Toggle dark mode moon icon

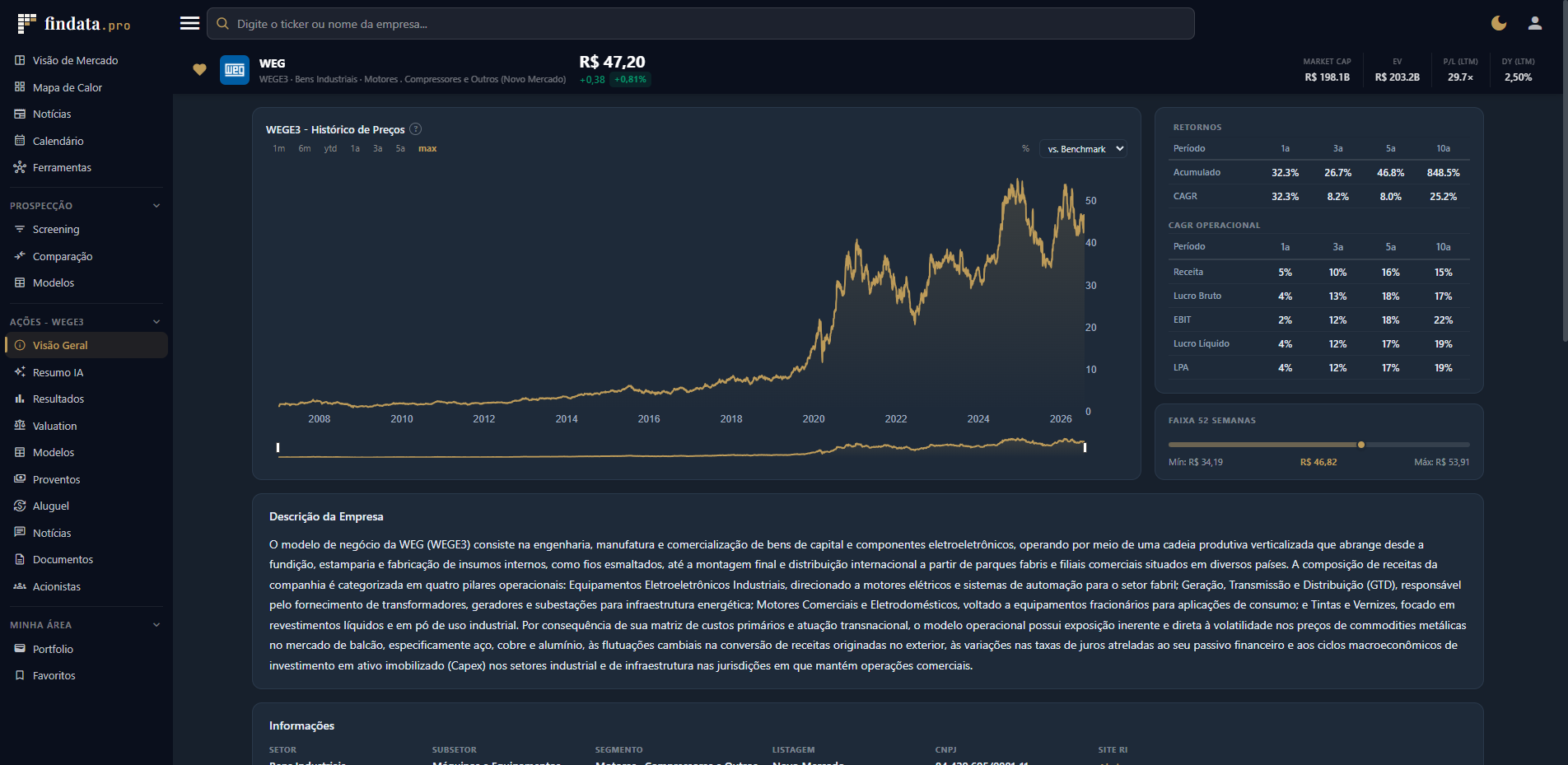pos(1499,23)
